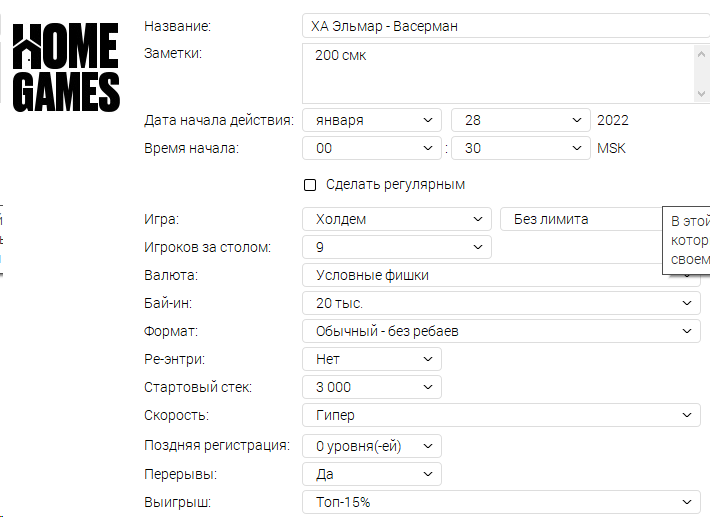Open the Скорость dropdown showing Гипер
The width and height of the screenshot is (710, 517).
coord(501,415)
